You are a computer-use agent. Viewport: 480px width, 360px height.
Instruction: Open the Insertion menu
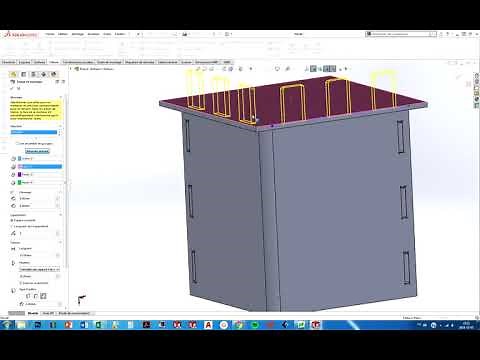click(94, 34)
